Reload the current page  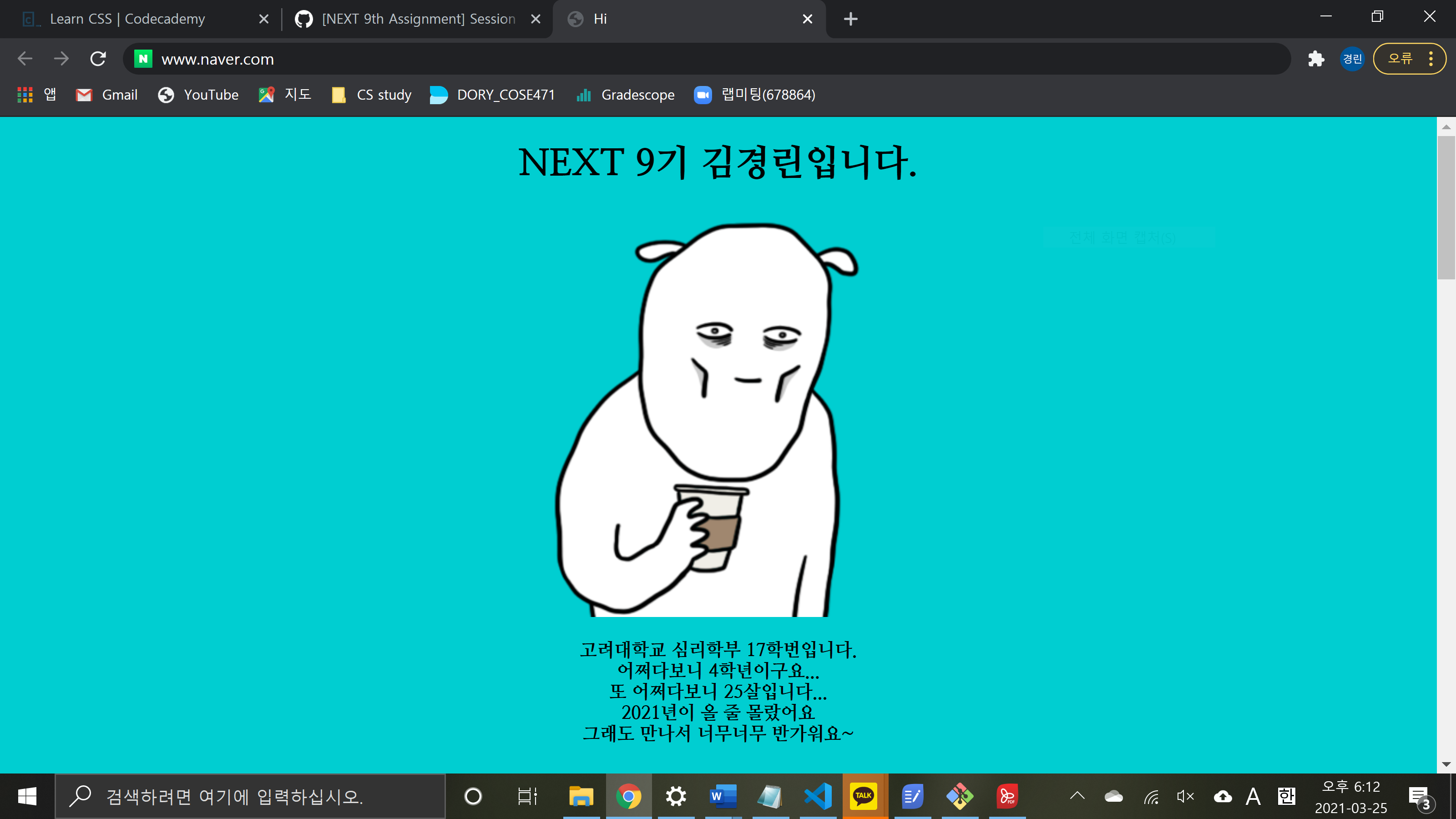pyautogui.click(x=98, y=58)
